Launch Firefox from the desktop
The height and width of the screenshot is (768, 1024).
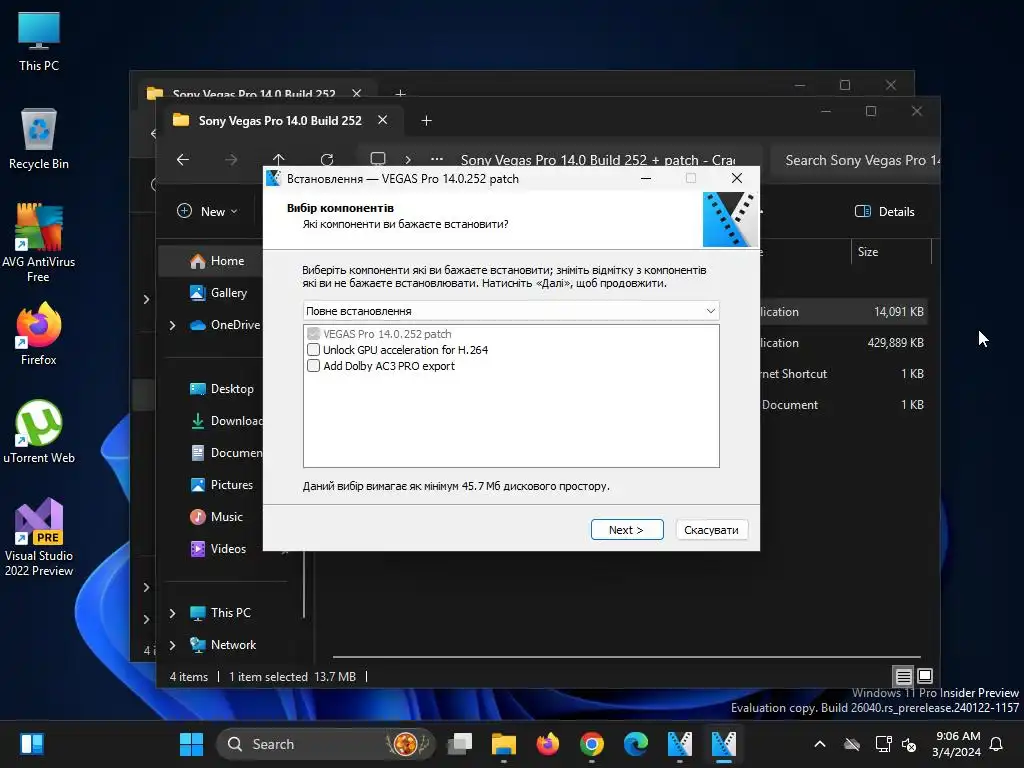(x=39, y=334)
